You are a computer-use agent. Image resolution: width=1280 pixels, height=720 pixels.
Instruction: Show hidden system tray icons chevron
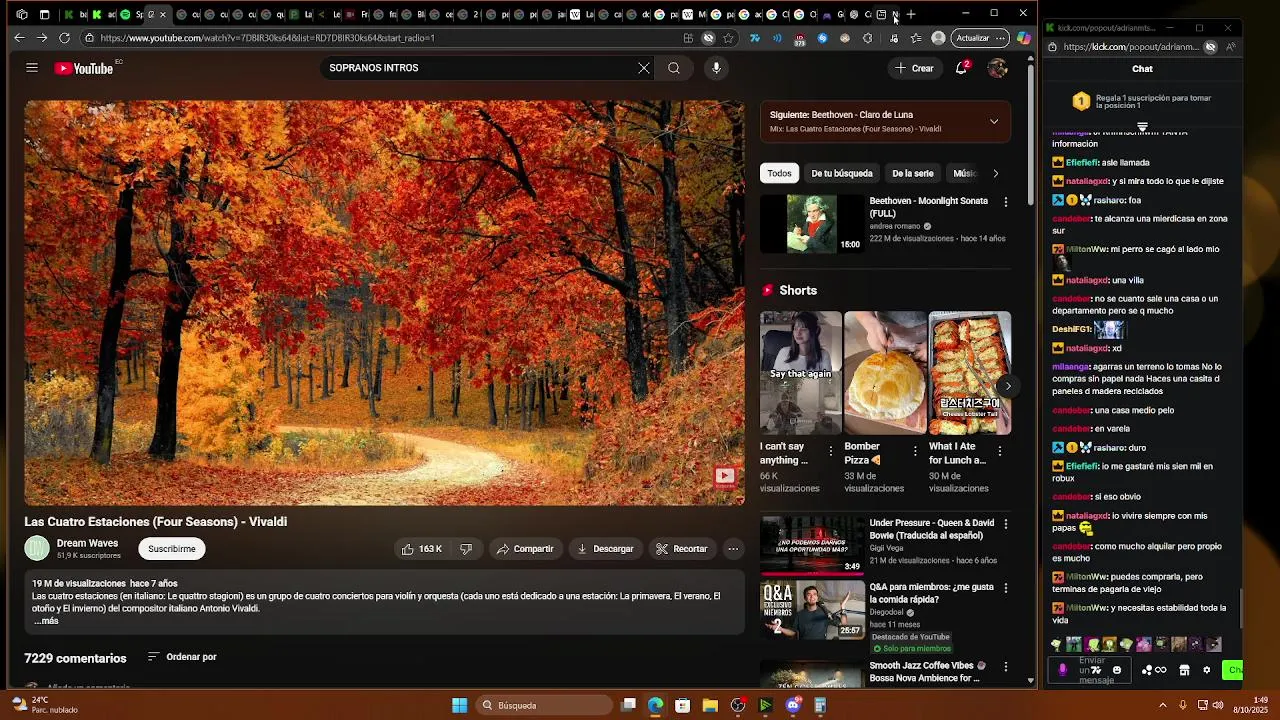click(x=1162, y=705)
